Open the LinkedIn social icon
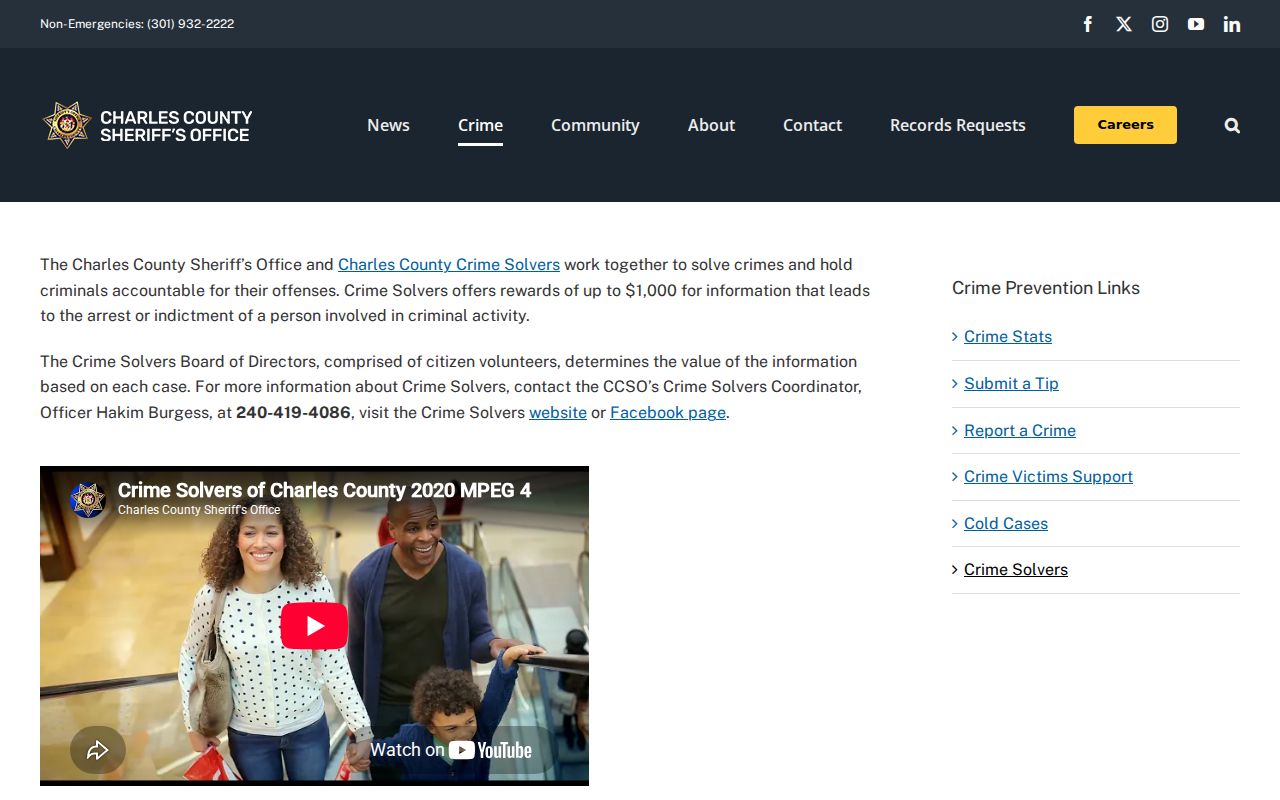1280x800 pixels. pyautogui.click(x=1232, y=24)
